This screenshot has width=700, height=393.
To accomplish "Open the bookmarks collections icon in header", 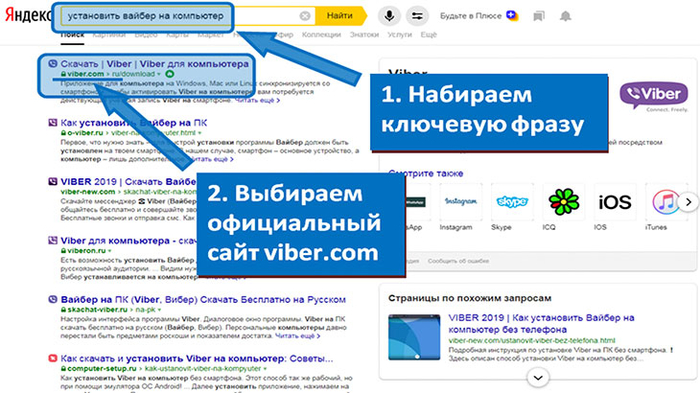I will (x=539, y=16).
